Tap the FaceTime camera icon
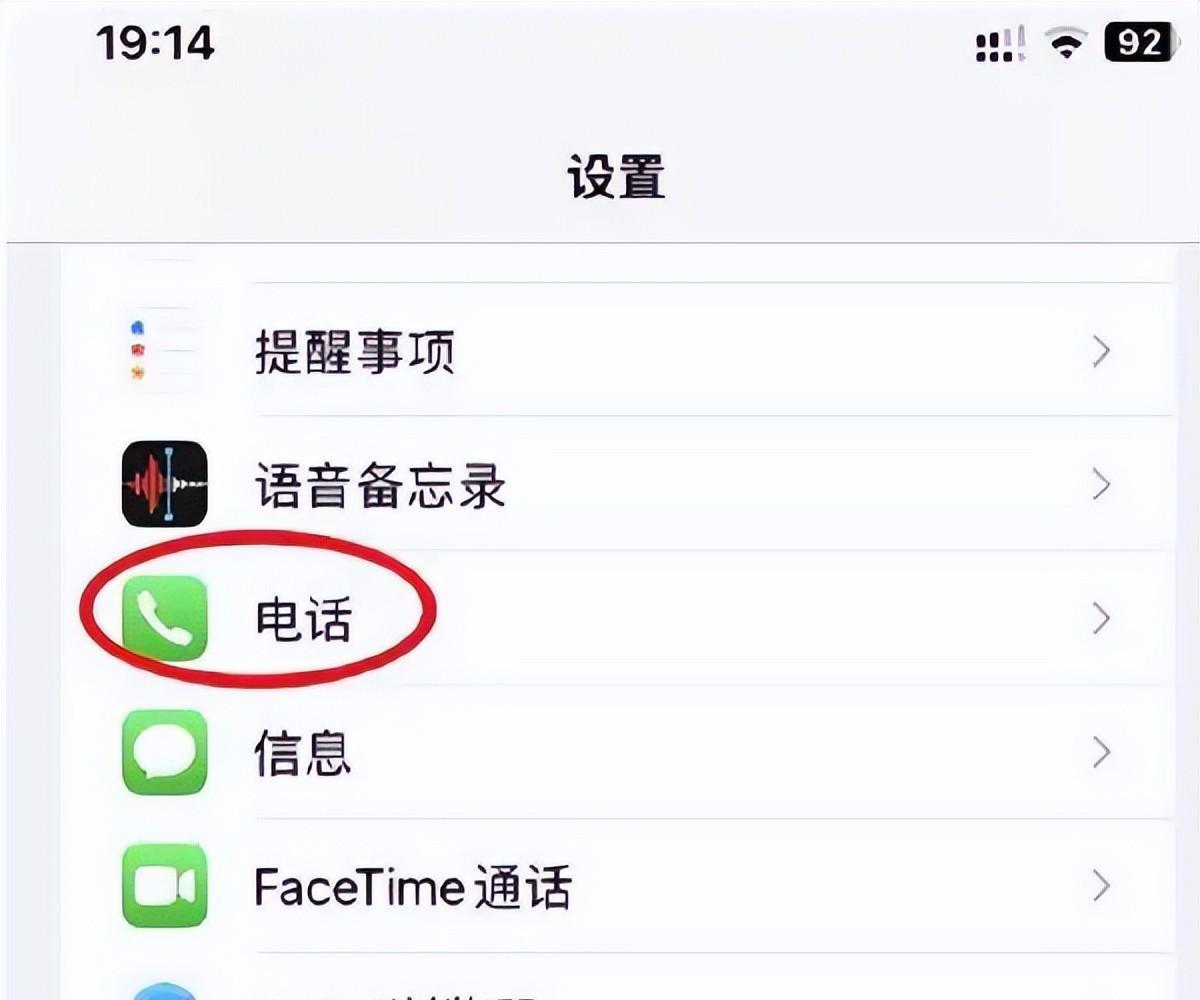1200x1000 pixels. tap(165, 886)
